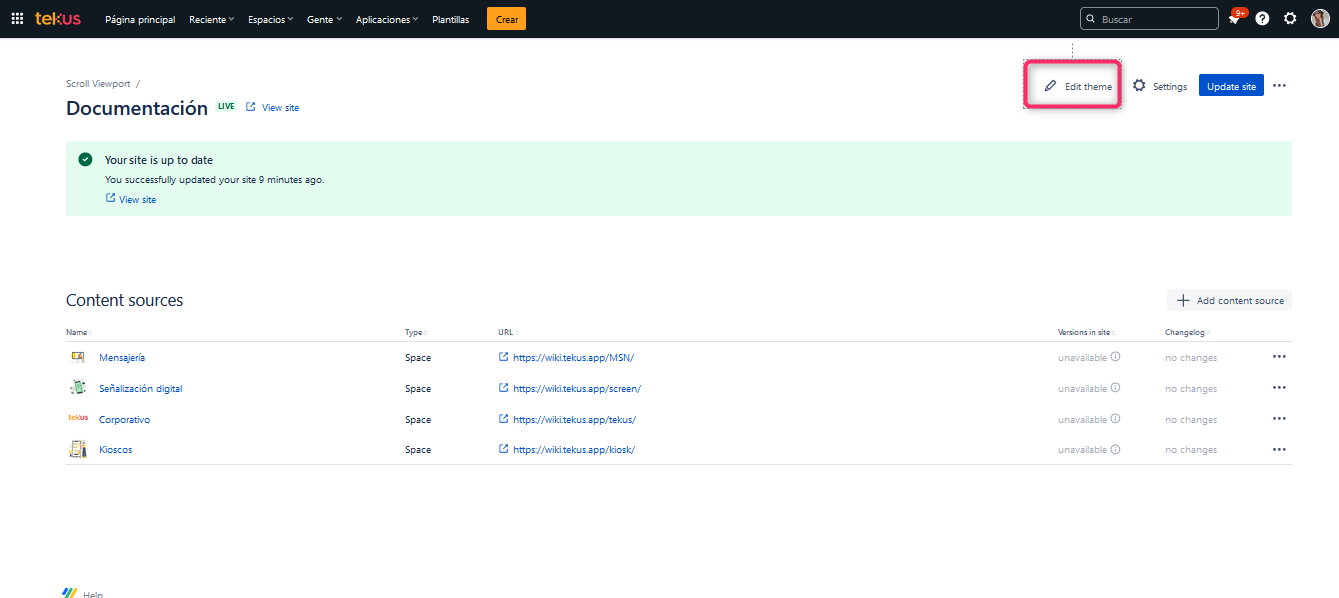Screen dimensions: 1339x598
Task: Sort content sources by Name column
Action: (77, 332)
